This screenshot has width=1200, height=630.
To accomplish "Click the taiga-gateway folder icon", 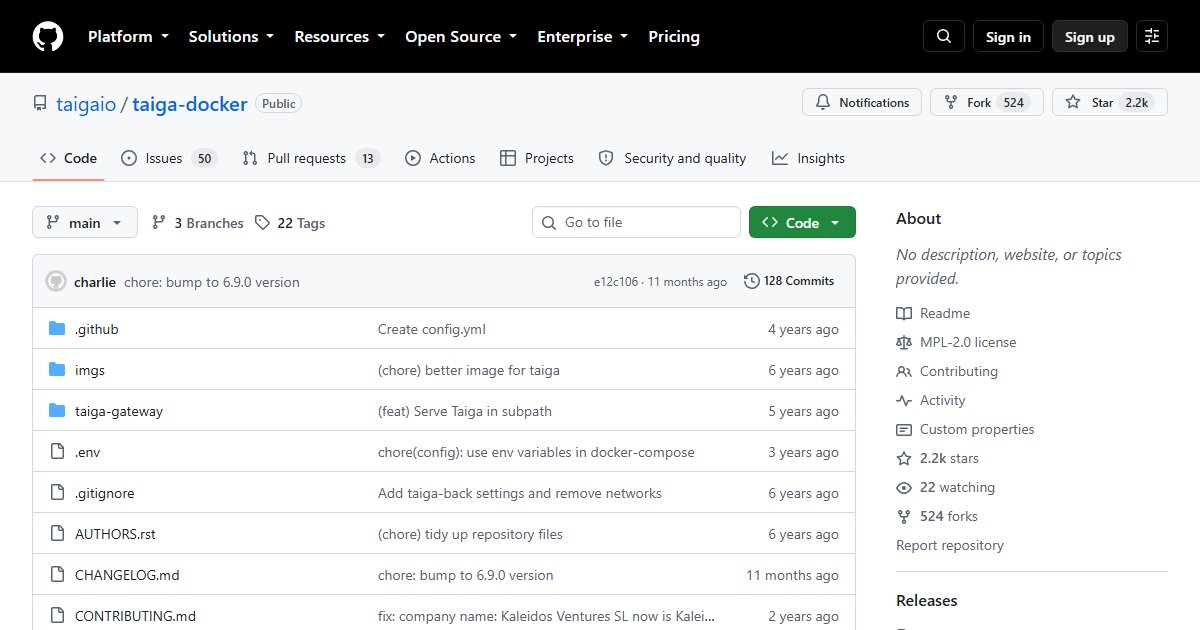I will coord(57,411).
